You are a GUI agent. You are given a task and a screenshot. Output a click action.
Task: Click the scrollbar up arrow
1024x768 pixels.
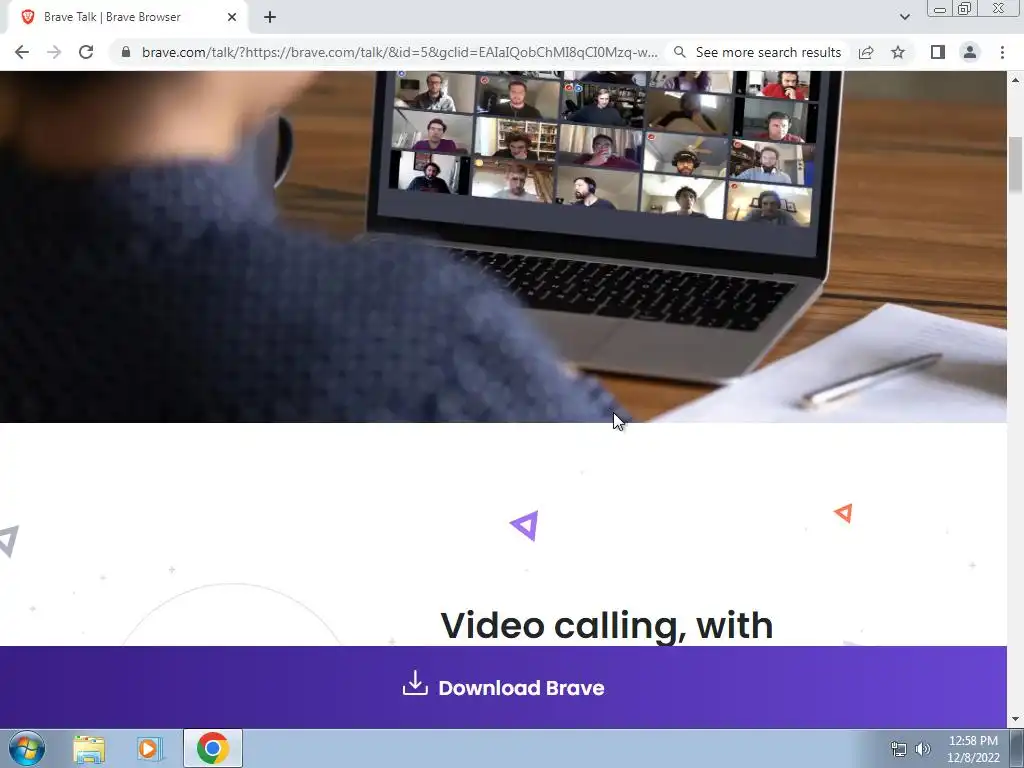pyautogui.click(x=1016, y=80)
